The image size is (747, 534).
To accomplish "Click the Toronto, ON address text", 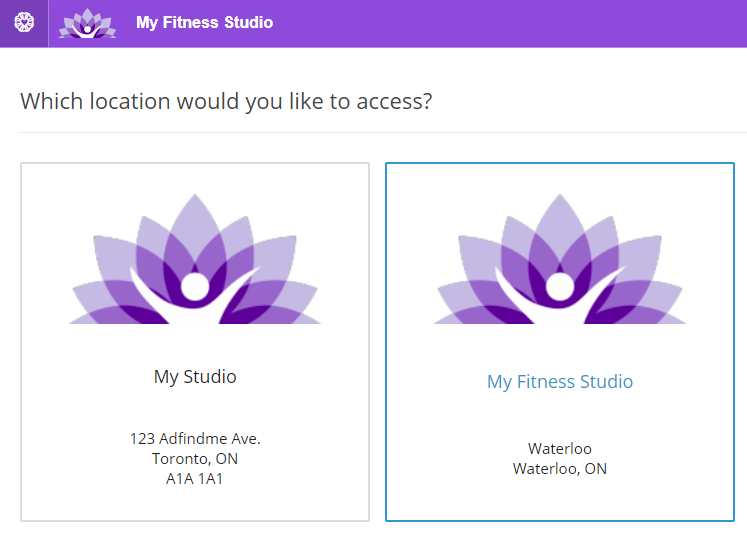I will 195,458.
